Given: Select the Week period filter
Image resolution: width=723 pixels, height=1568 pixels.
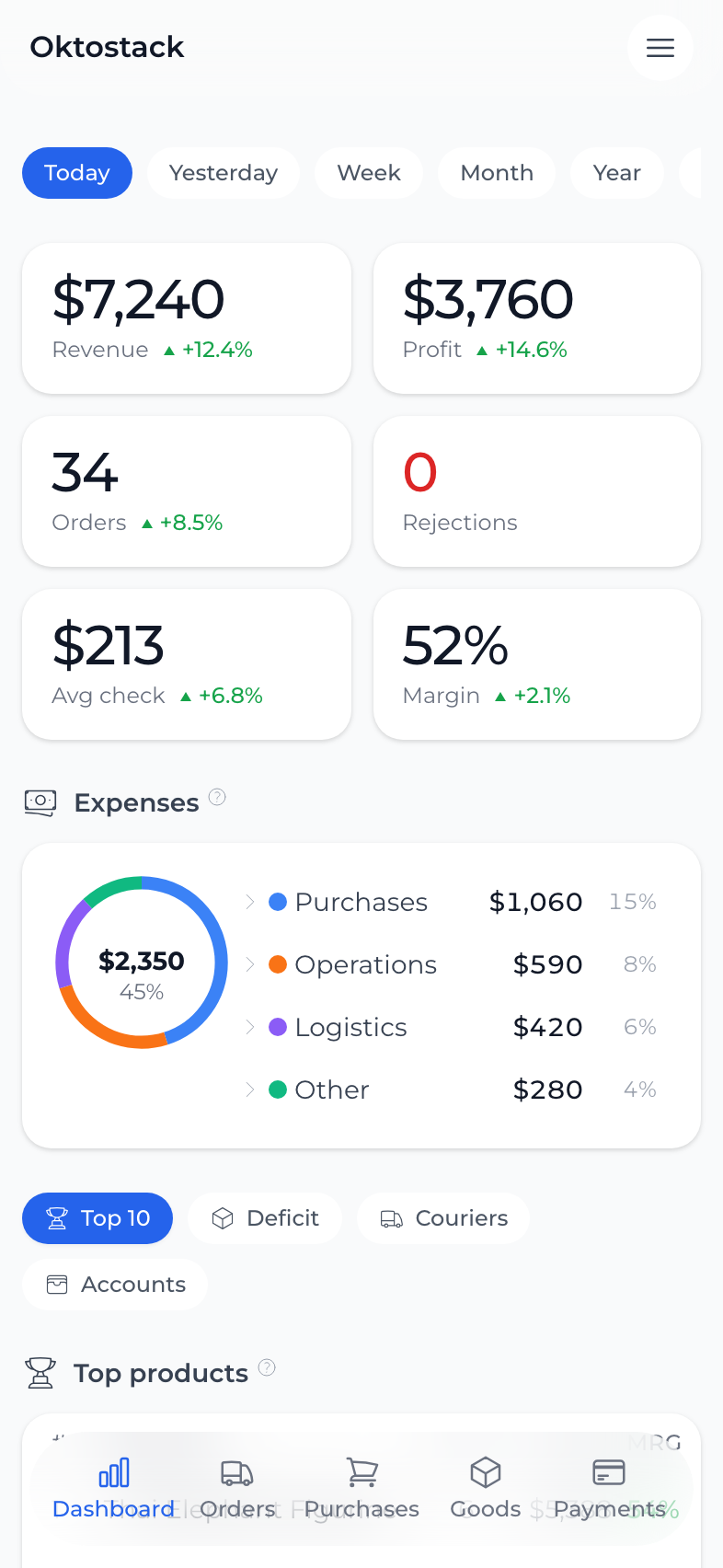Looking at the screenshot, I should [x=368, y=172].
